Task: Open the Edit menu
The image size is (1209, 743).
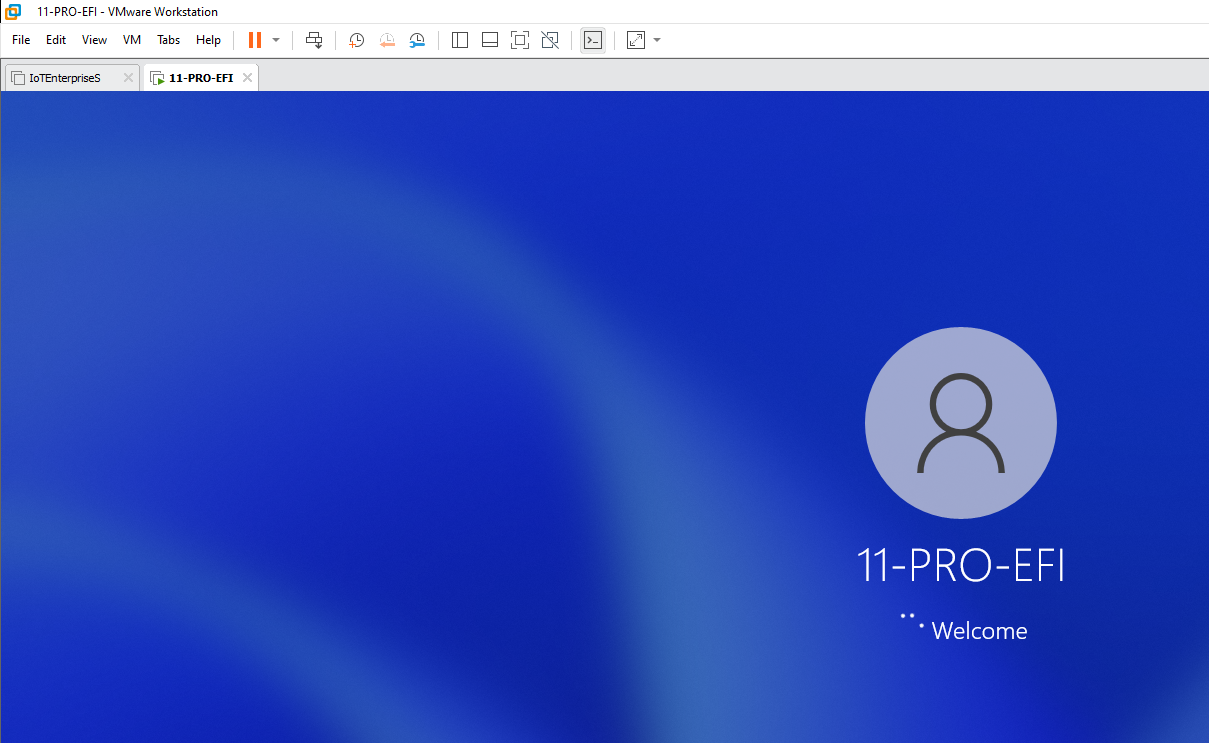Action: pyautogui.click(x=56, y=40)
